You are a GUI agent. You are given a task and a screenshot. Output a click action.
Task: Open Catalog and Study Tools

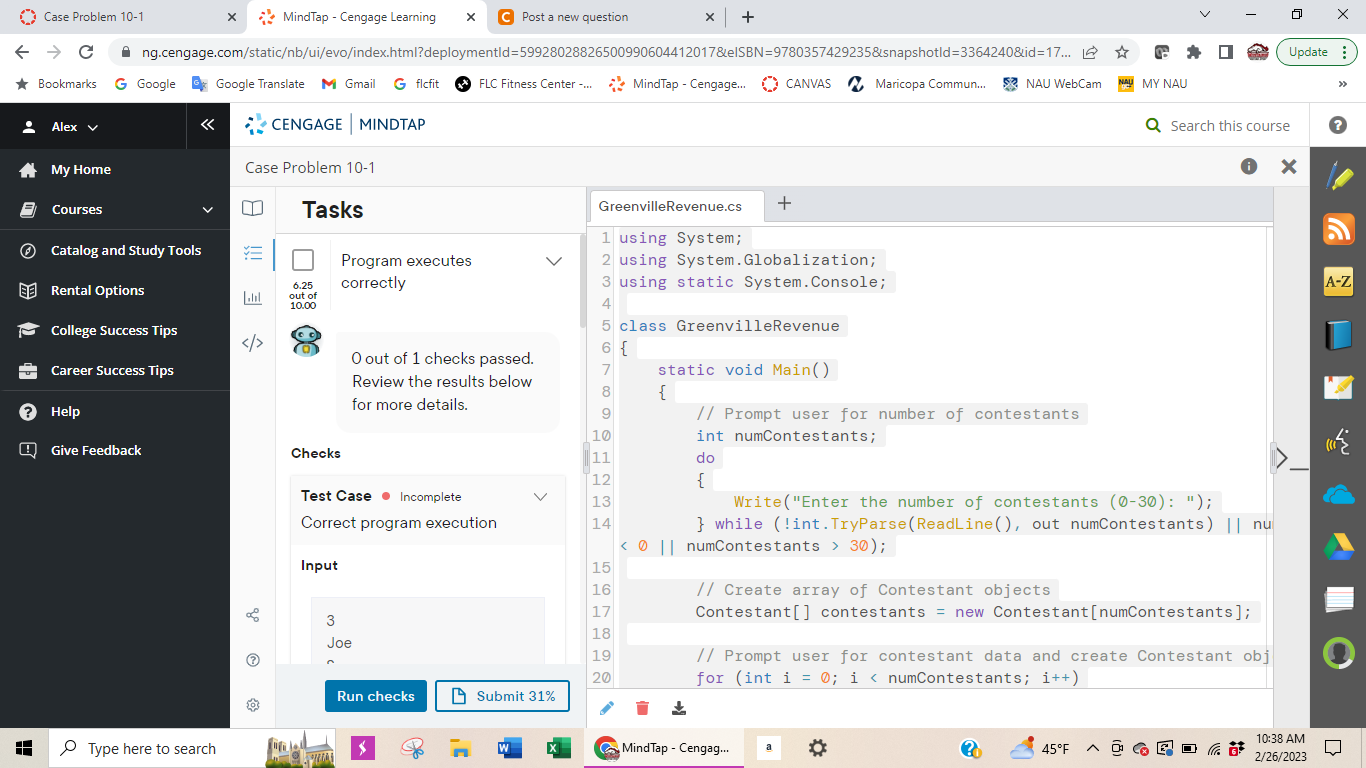(x=126, y=250)
